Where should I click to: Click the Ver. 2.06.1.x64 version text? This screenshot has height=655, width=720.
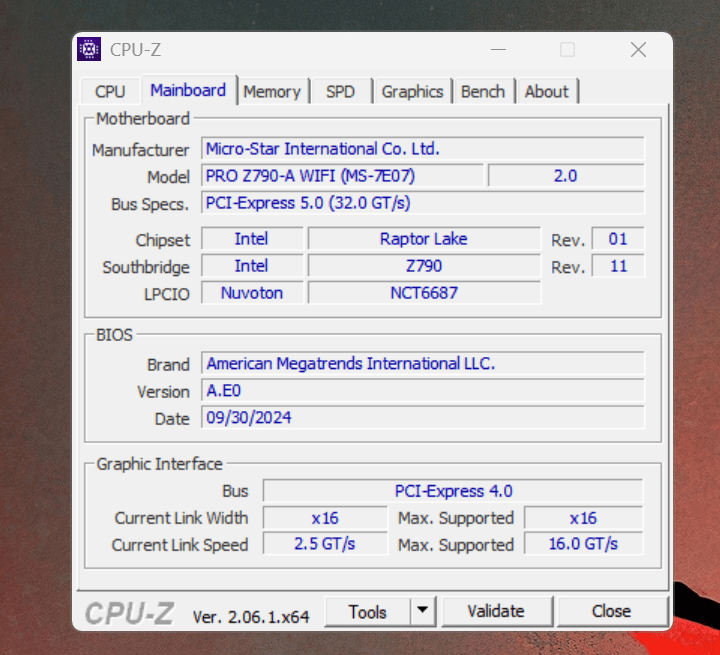pos(251,617)
